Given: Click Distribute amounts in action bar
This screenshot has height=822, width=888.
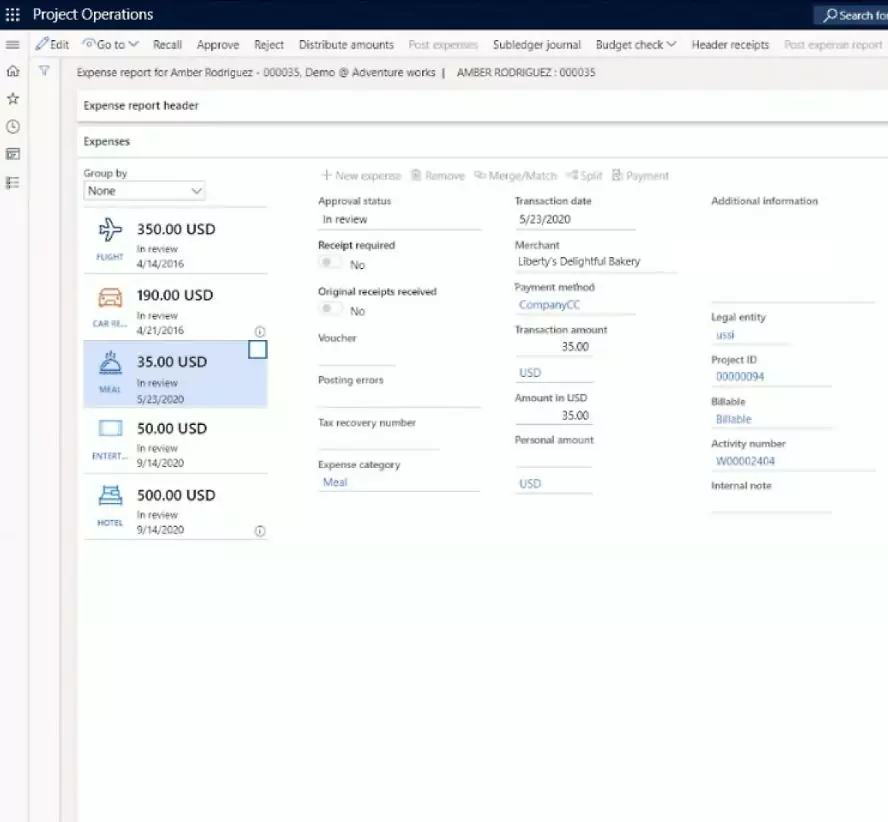Looking at the screenshot, I should [346, 45].
